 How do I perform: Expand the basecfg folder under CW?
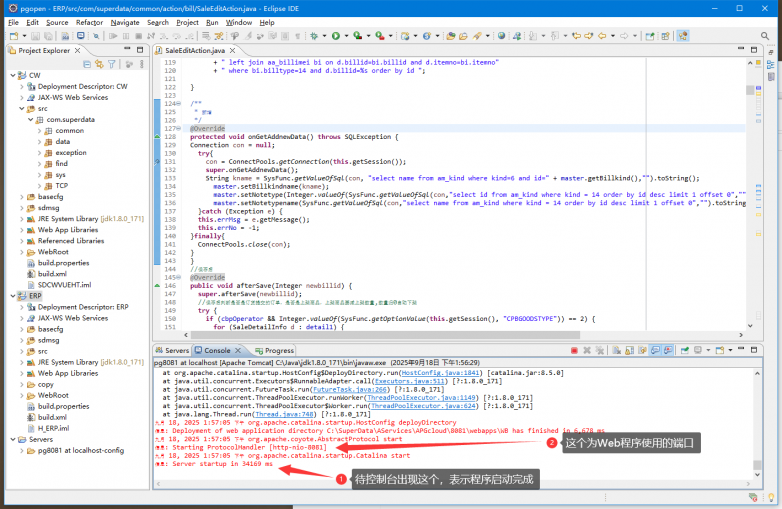tap(23, 197)
